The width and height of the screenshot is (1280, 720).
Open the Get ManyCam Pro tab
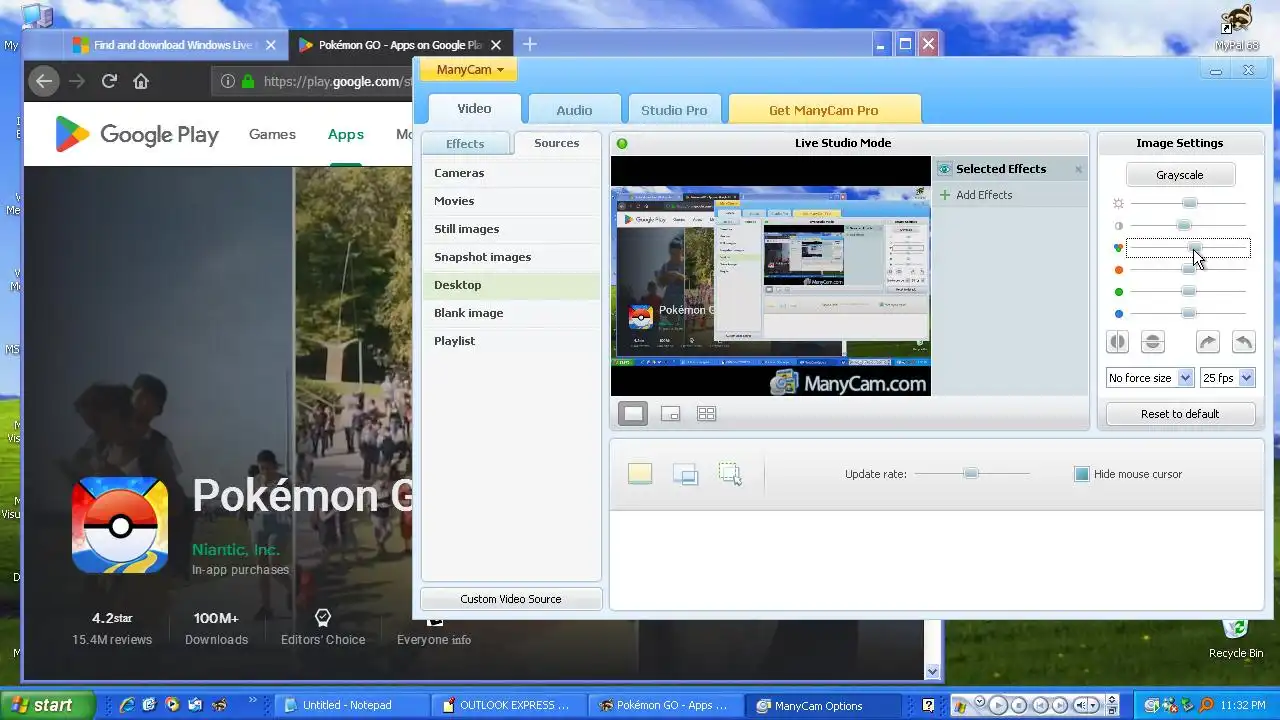coord(824,110)
